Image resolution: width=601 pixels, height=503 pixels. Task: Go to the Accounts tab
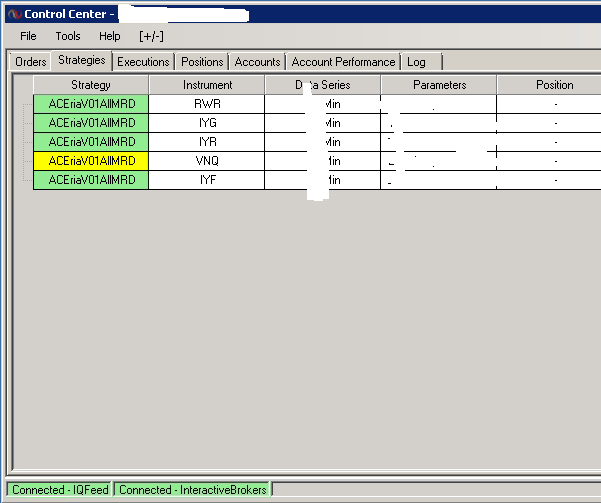click(x=258, y=62)
